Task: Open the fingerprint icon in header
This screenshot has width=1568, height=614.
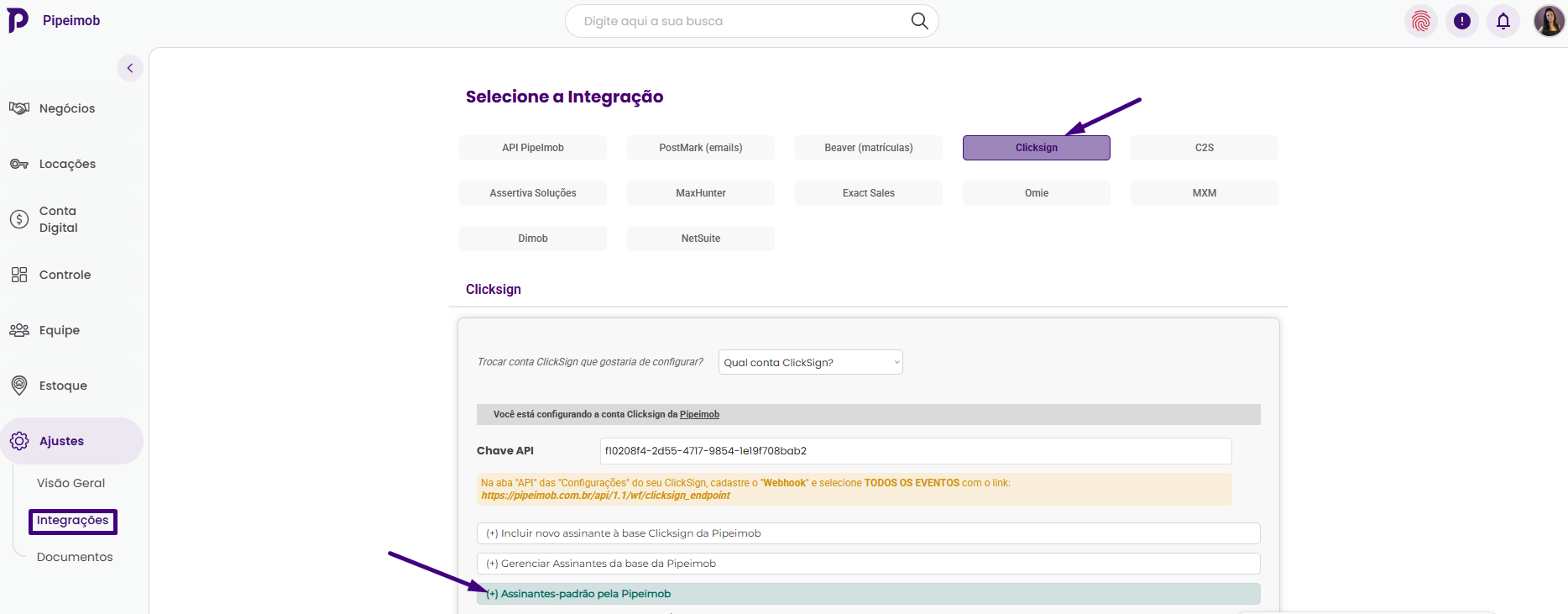Action: click(x=1421, y=21)
